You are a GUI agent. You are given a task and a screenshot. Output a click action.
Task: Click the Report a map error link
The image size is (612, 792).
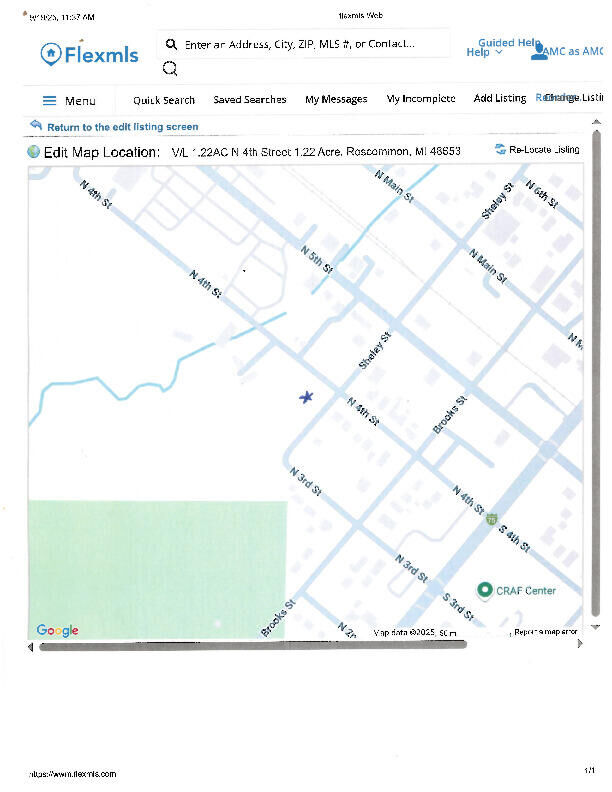tap(545, 632)
